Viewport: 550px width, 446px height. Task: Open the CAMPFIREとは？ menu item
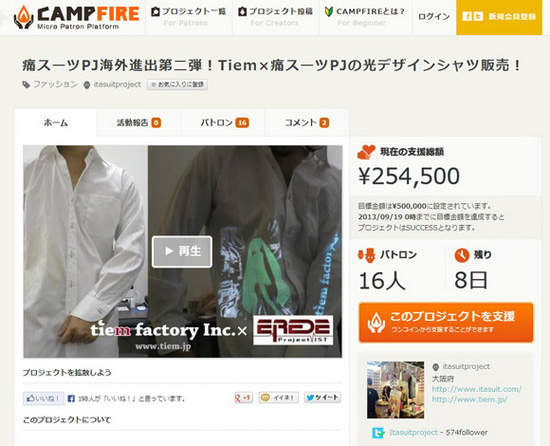pos(365,16)
